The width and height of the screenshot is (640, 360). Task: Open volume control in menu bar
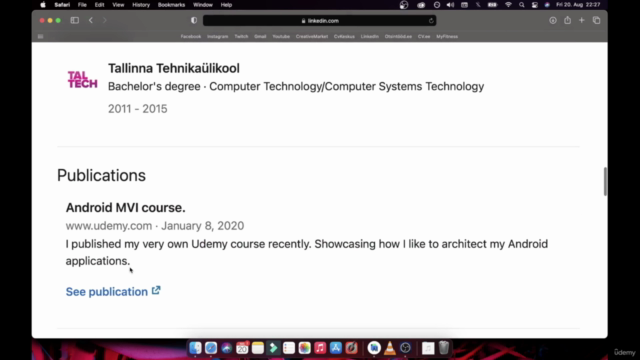(x=450, y=5)
